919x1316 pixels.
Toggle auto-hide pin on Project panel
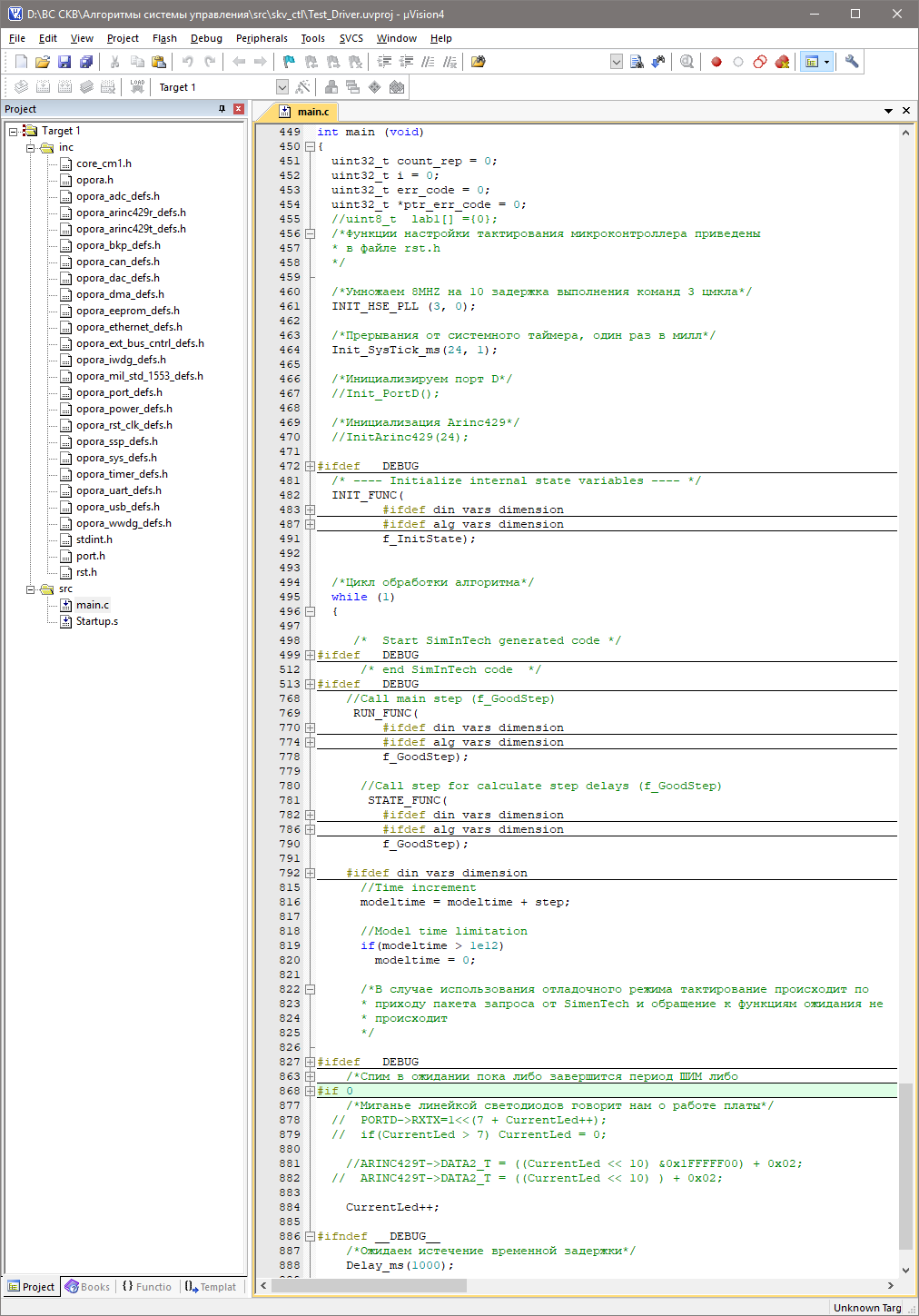222,109
